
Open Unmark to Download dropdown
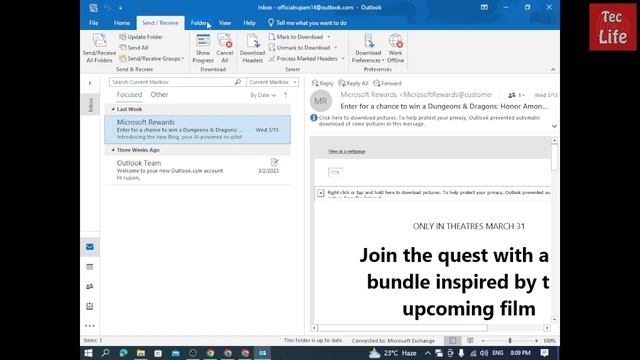point(303,47)
